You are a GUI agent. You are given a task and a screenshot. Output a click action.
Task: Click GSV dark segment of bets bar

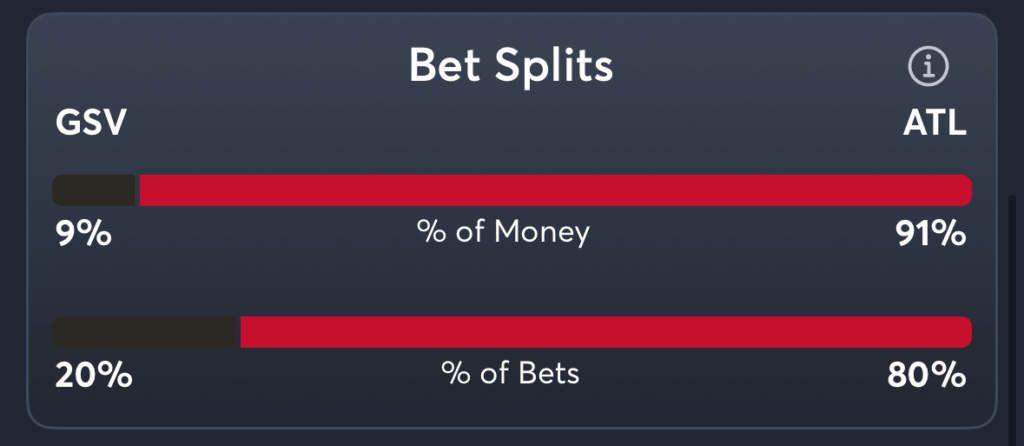[144, 332]
